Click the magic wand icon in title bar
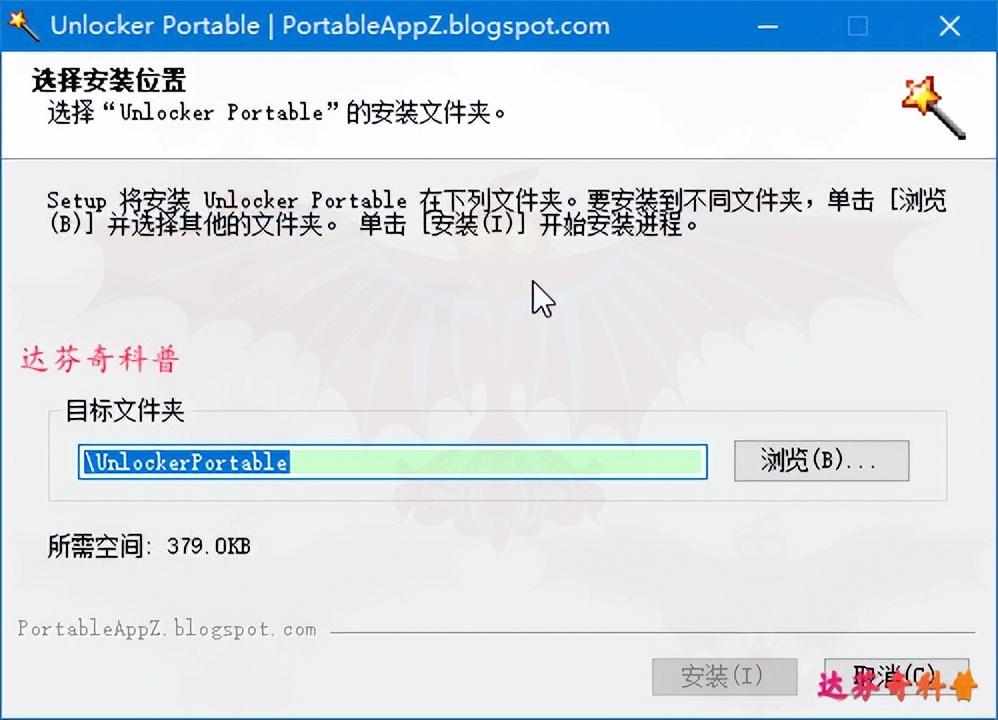Screen dimensions: 998x720 tap(24, 25)
